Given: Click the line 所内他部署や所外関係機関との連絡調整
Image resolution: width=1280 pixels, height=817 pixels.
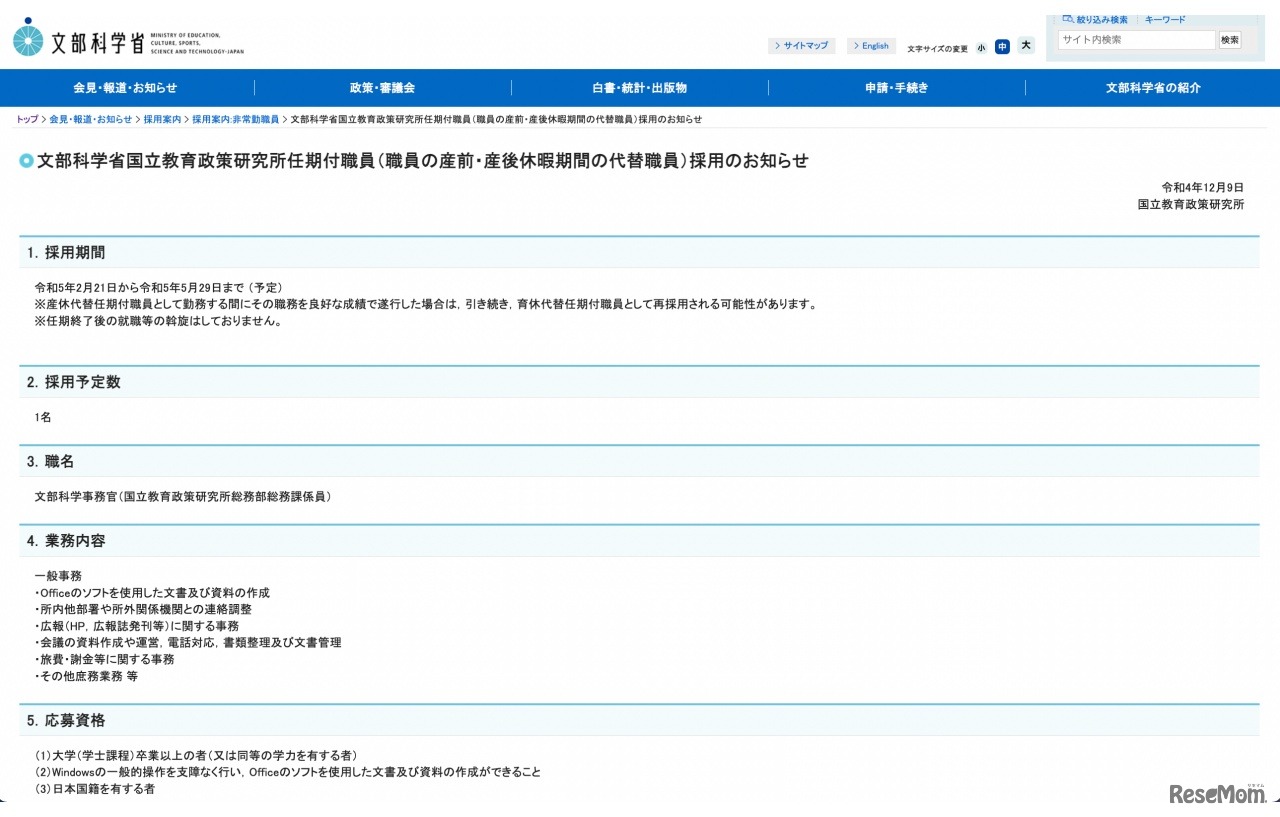Looking at the screenshot, I should [x=143, y=609].
